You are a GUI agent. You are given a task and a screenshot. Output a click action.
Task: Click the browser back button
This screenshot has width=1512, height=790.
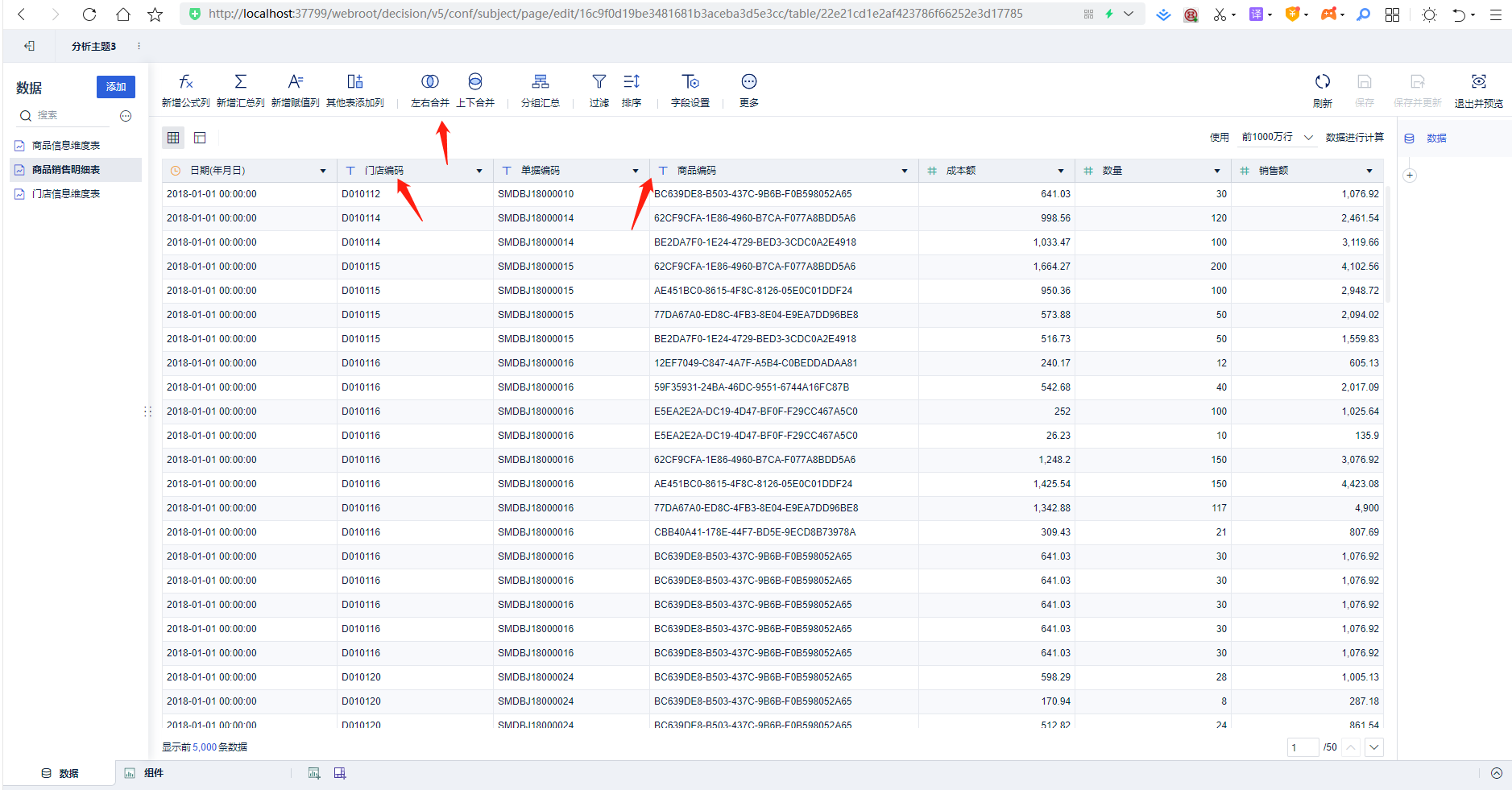[22, 14]
